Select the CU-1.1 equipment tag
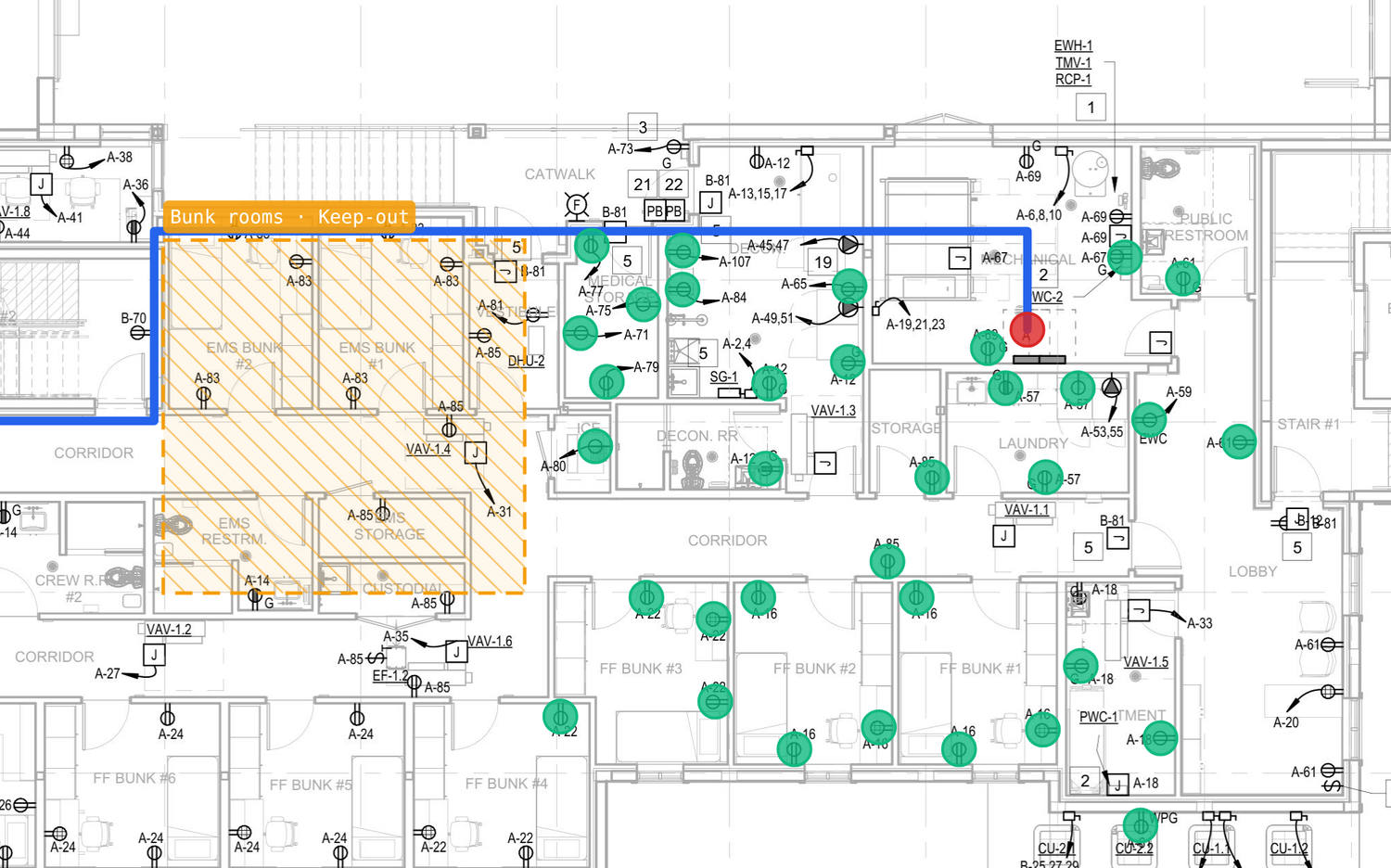 (x=1212, y=849)
